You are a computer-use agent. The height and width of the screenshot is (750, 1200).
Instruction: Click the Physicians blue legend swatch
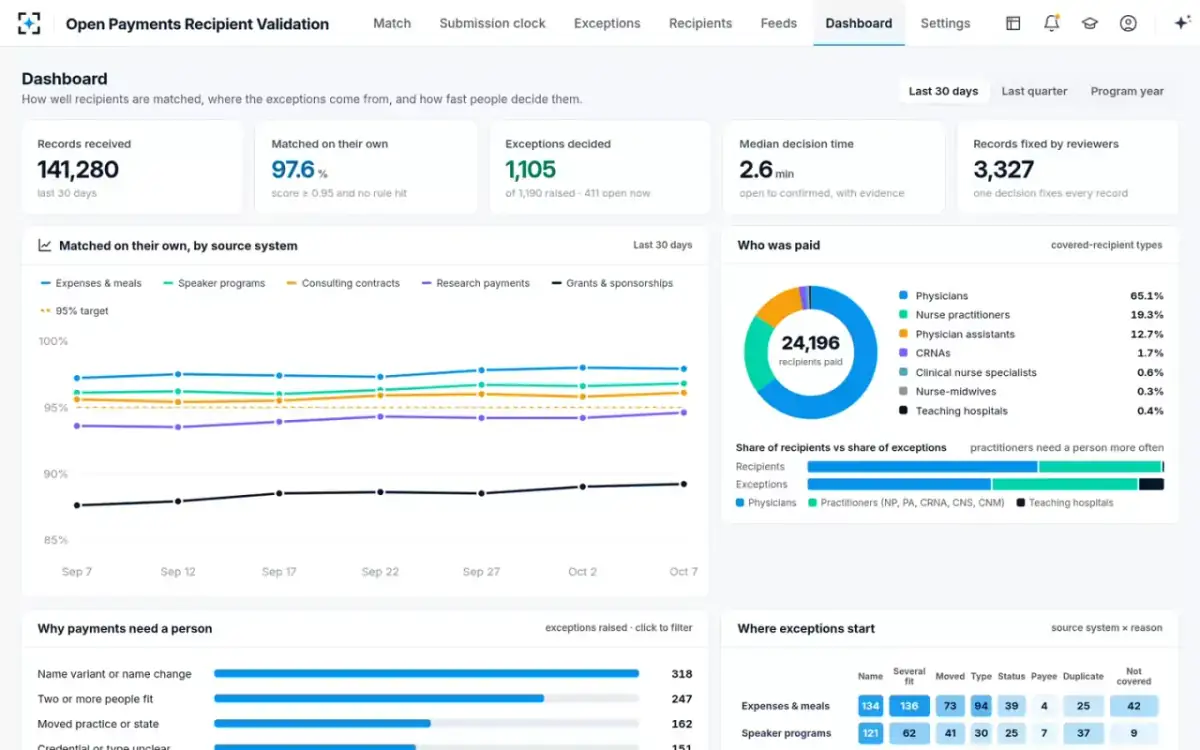(x=903, y=296)
